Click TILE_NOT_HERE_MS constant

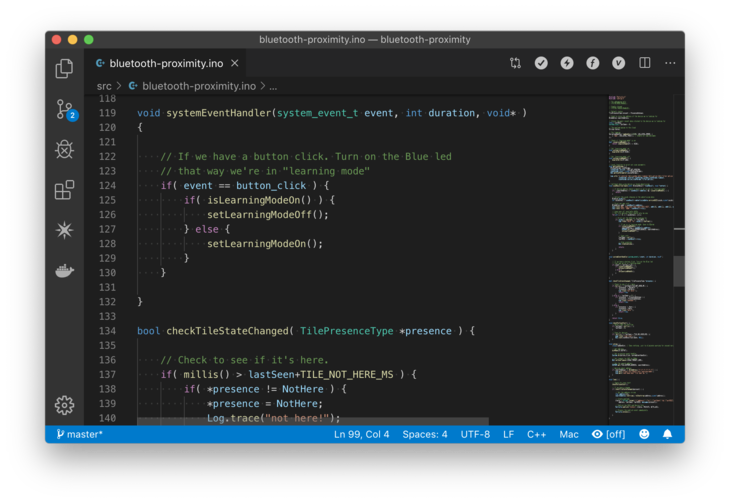347,374
